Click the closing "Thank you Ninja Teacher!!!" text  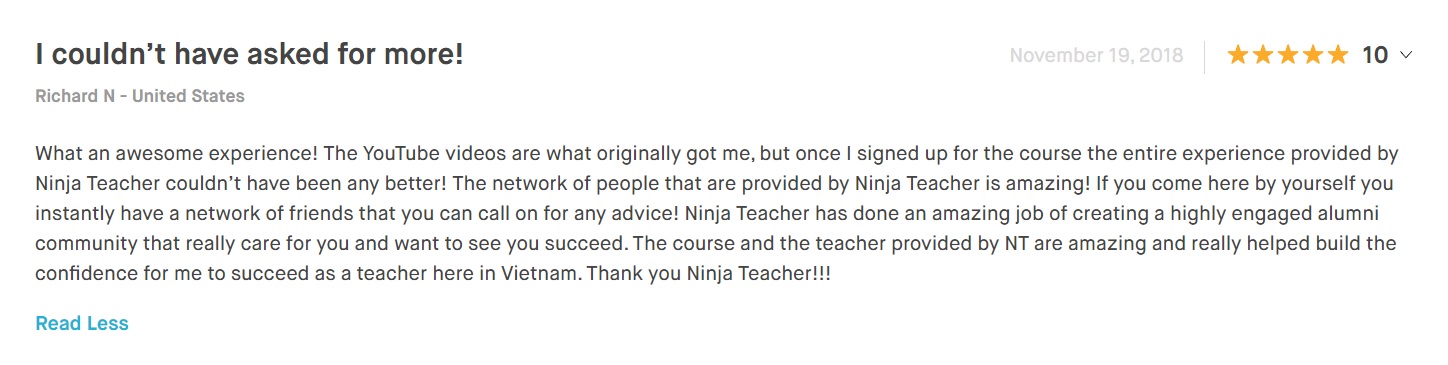pyautogui.click(x=709, y=274)
